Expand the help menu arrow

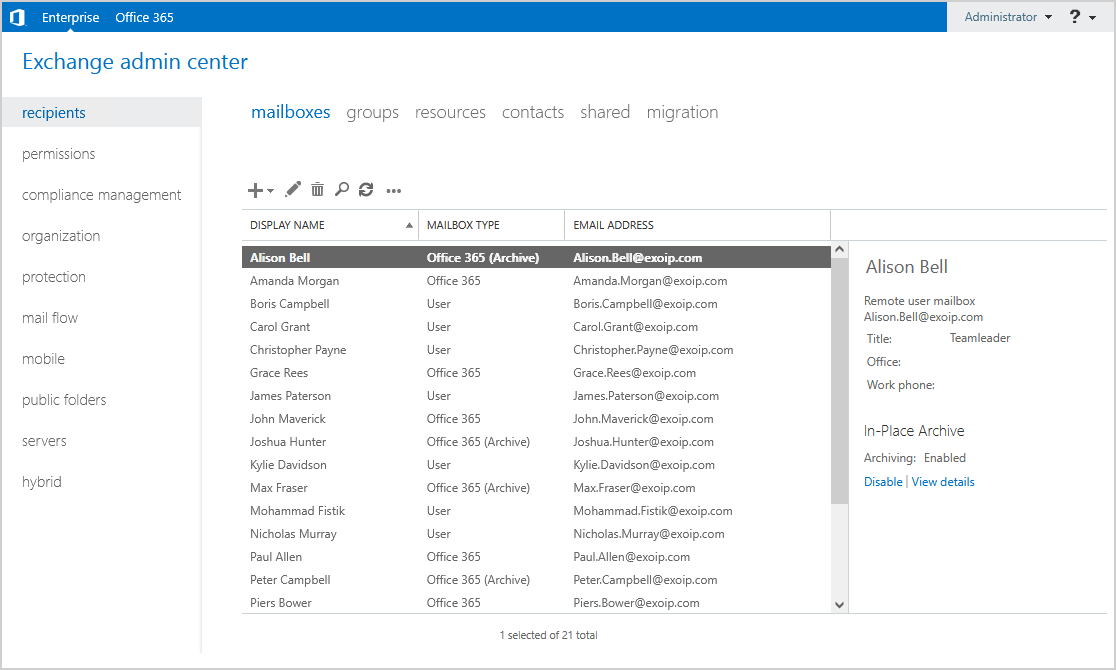click(x=1093, y=18)
